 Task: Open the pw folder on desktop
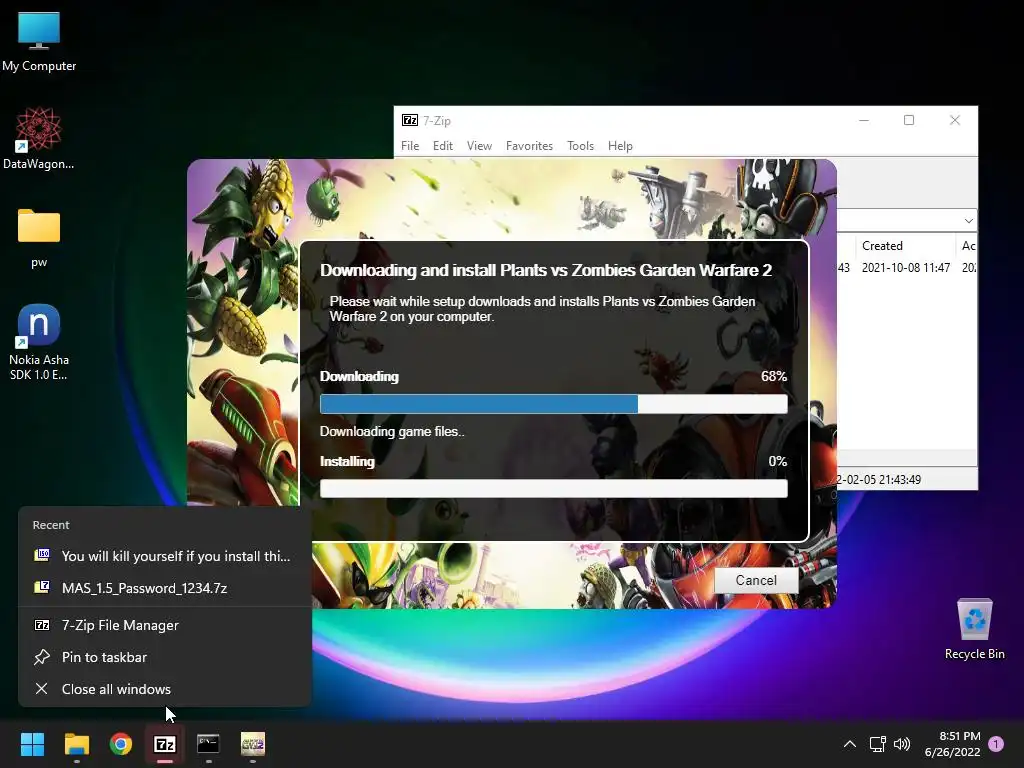point(39,238)
